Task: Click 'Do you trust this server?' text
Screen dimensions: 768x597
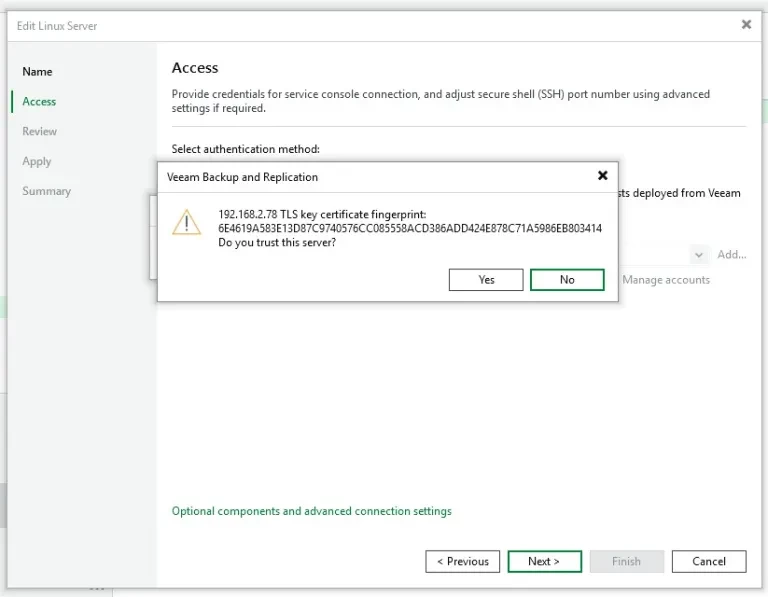Action: coord(277,242)
